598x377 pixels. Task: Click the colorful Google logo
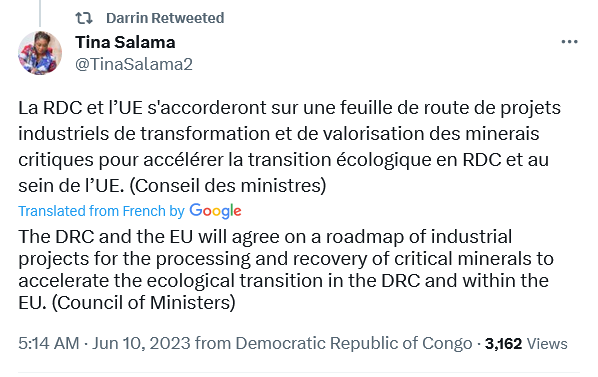tap(215, 211)
